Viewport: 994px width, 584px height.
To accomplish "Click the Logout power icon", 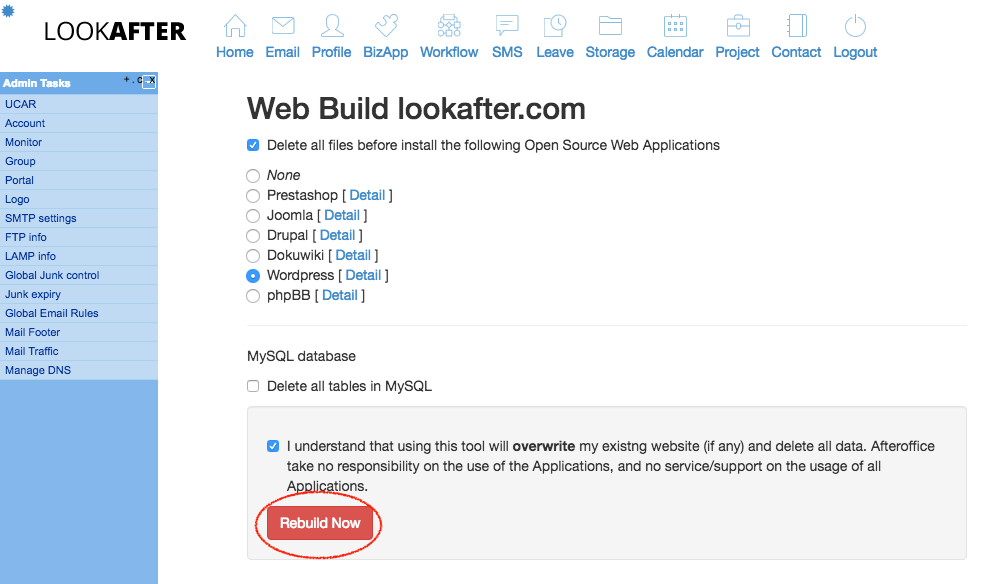I will (x=855, y=27).
